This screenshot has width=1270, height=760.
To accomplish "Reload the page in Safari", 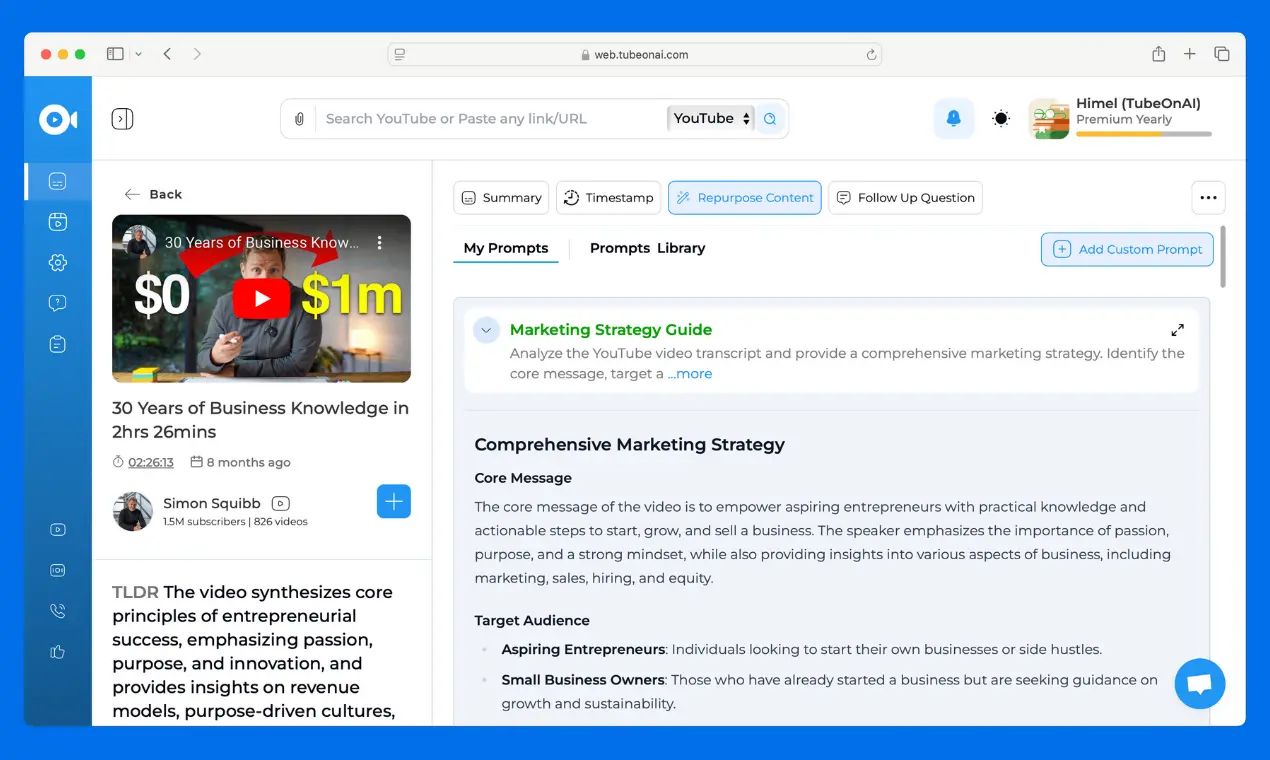I will pos(872,55).
